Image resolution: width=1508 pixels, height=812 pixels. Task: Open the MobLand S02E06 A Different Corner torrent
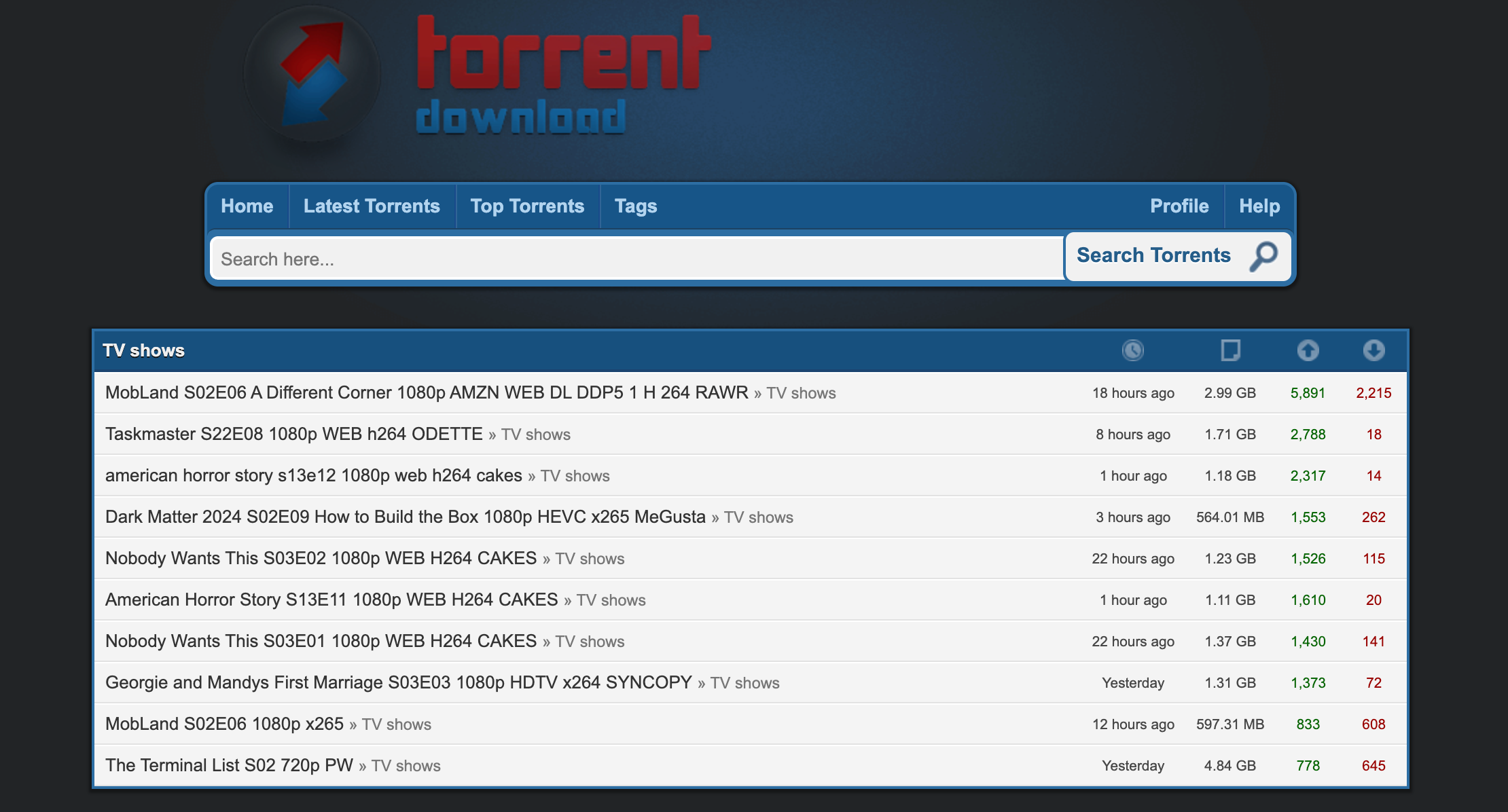(427, 392)
